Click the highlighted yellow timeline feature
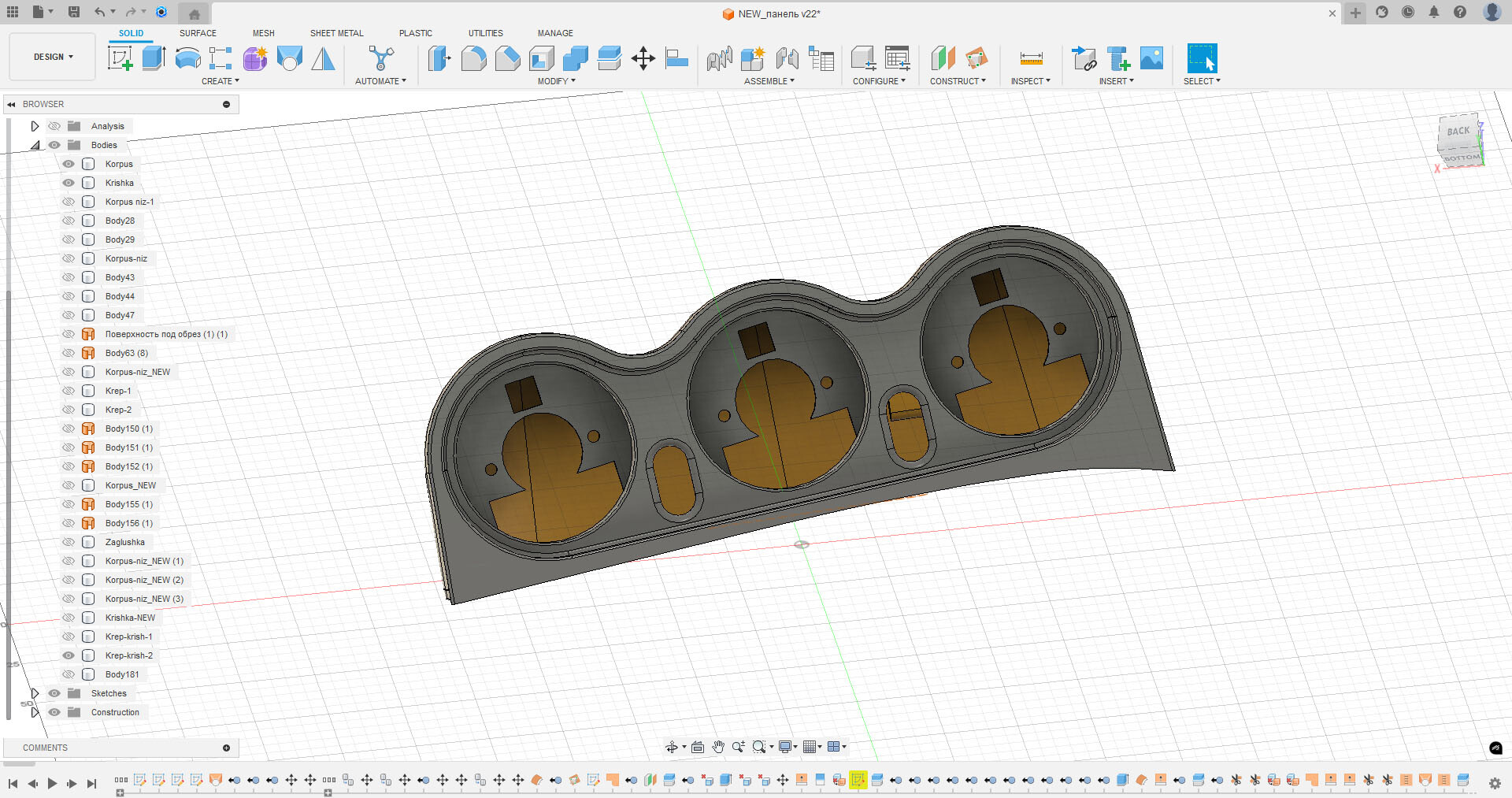This screenshot has width=1512, height=798. (858, 780)
